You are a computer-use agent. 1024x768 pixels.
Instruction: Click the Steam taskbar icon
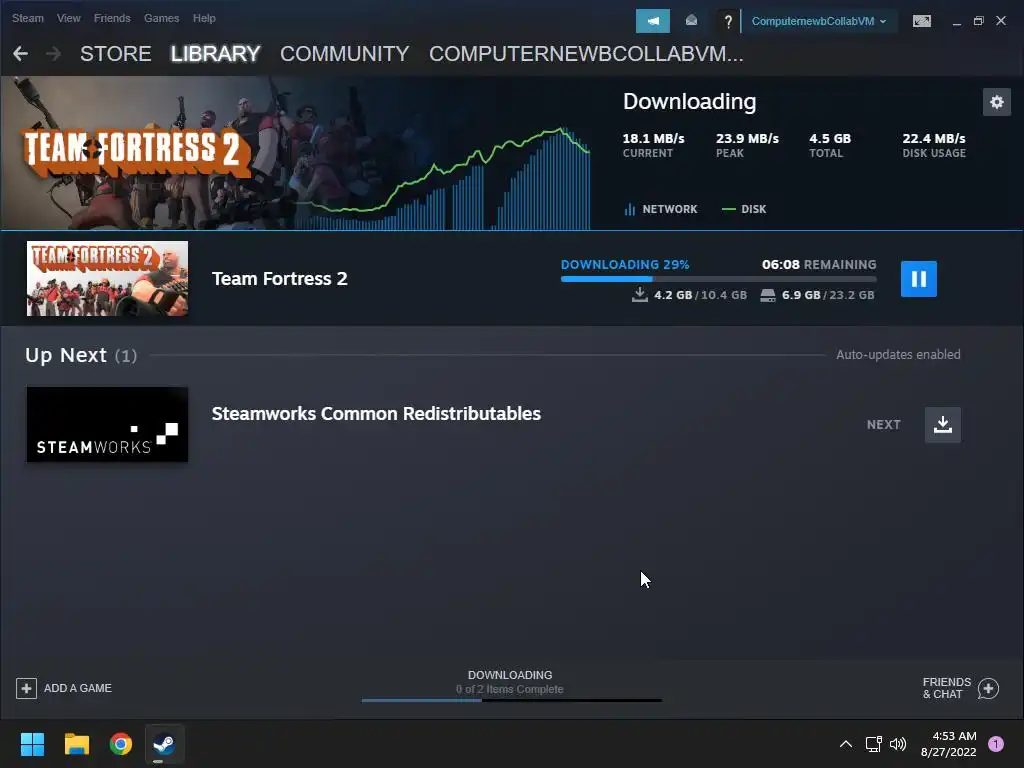pyautogui.click(x=164, y=744)
